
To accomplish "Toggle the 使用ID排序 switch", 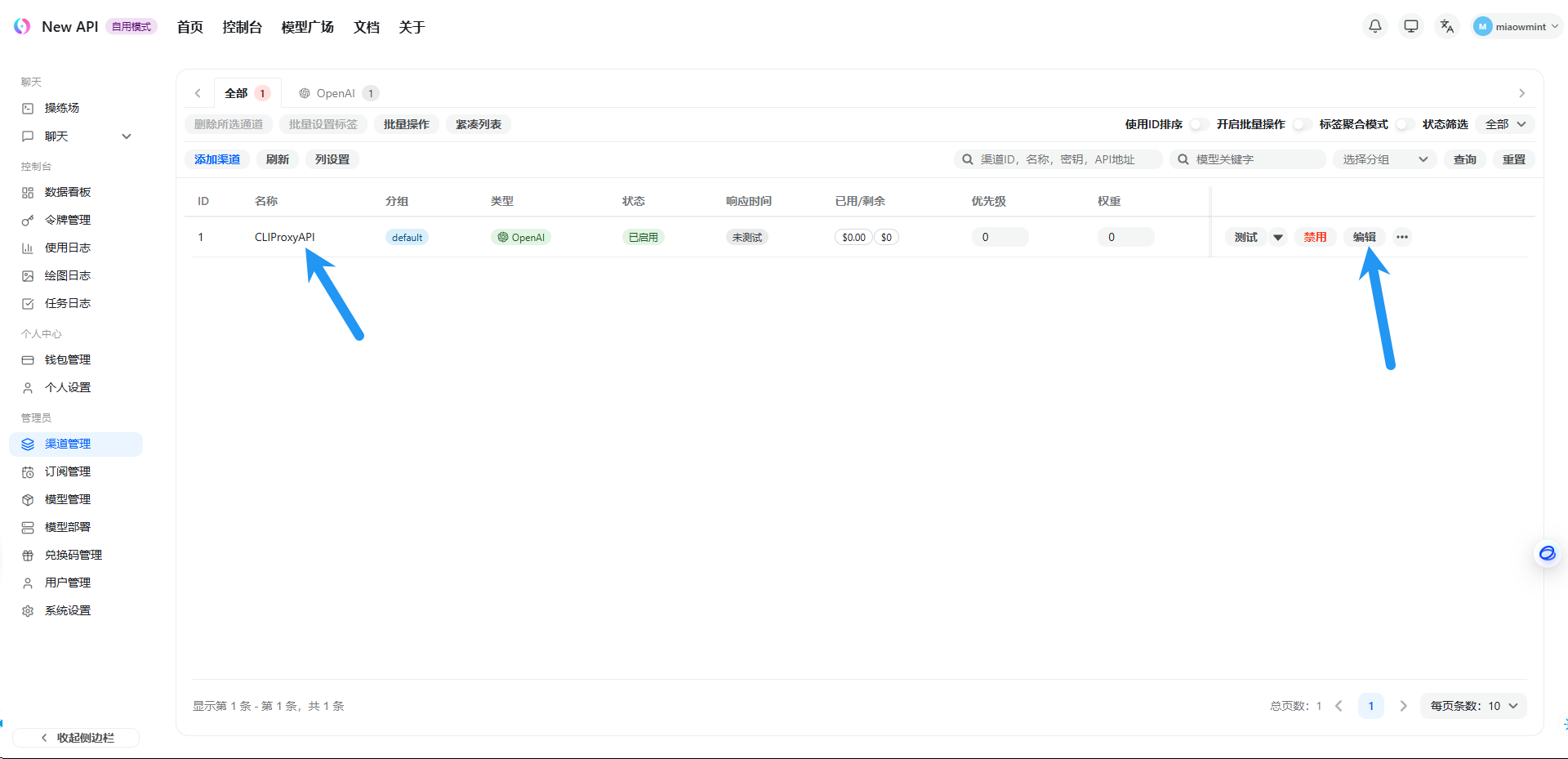I will tap(1198, 124).
